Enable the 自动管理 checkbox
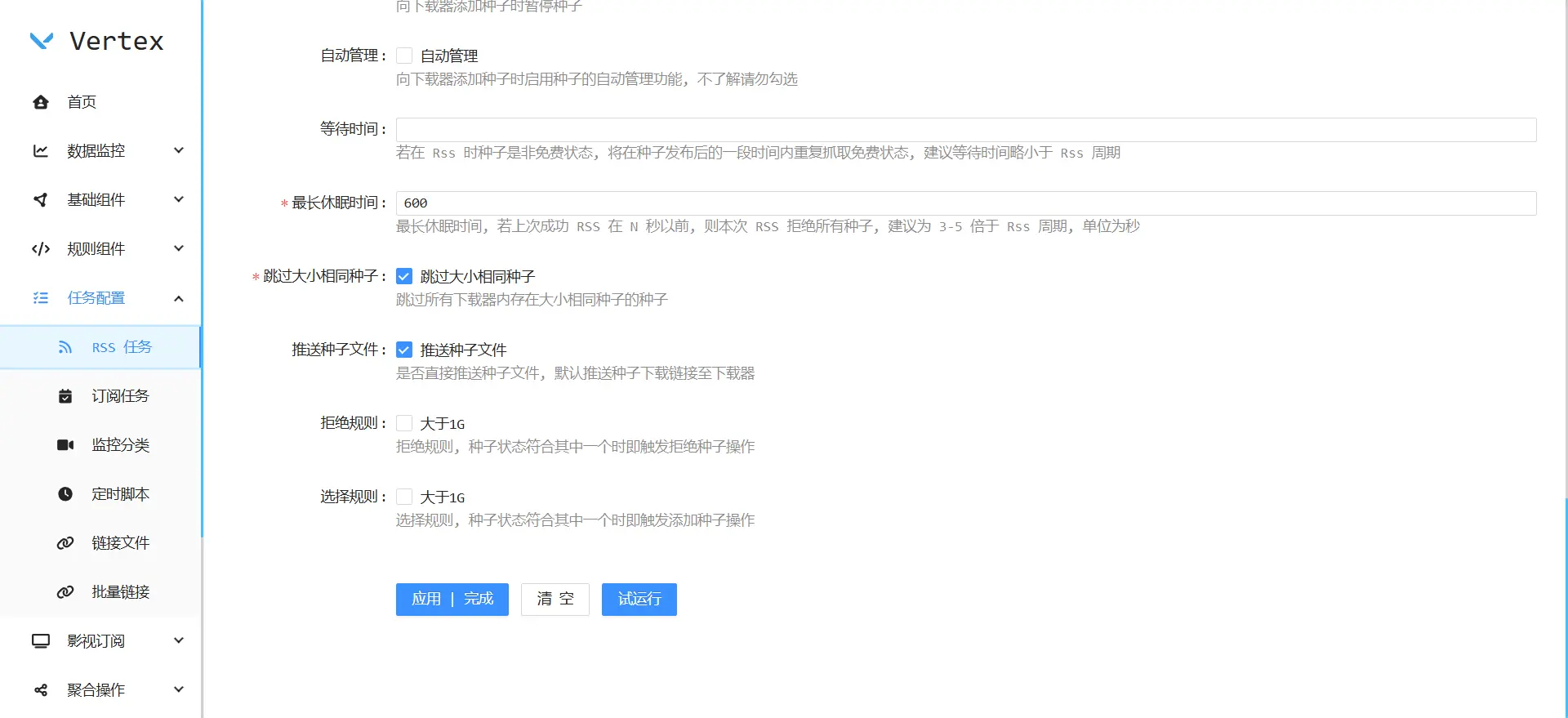Image resolution: width=1568 pixels, height=718 pixels. point(404,56)
